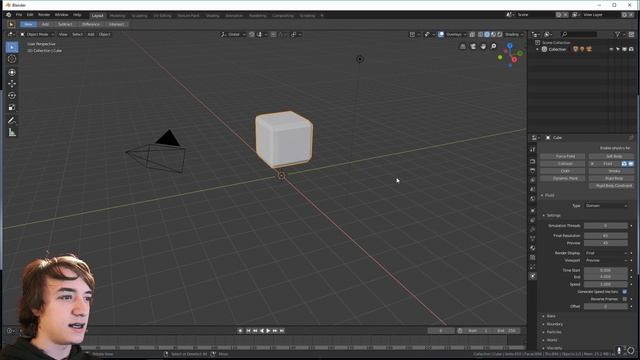Click the Soft Body physics button
The width and height of the screenshot is (640, 360).
pyautogui.click(x=611, y=156)
